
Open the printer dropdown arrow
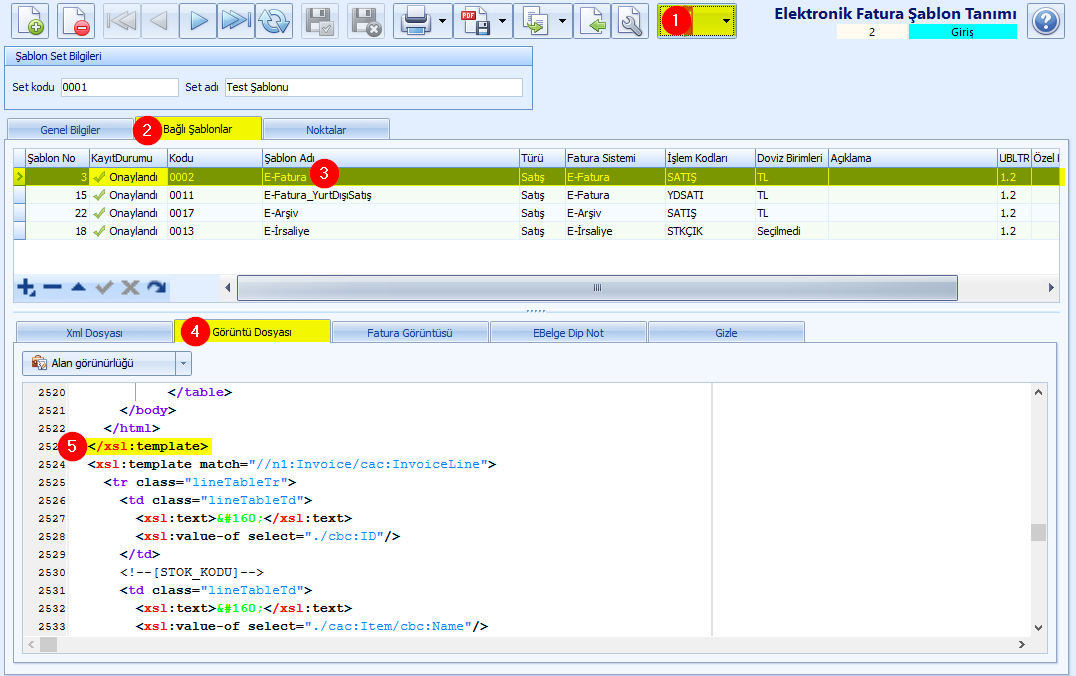coord(443,21)
